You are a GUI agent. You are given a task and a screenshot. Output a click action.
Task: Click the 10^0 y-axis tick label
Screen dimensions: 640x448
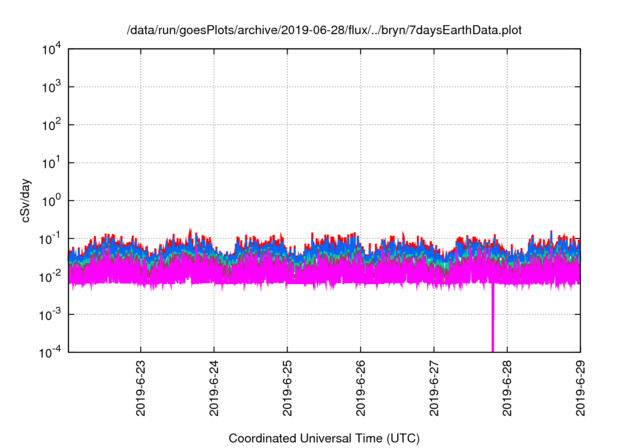51,201
